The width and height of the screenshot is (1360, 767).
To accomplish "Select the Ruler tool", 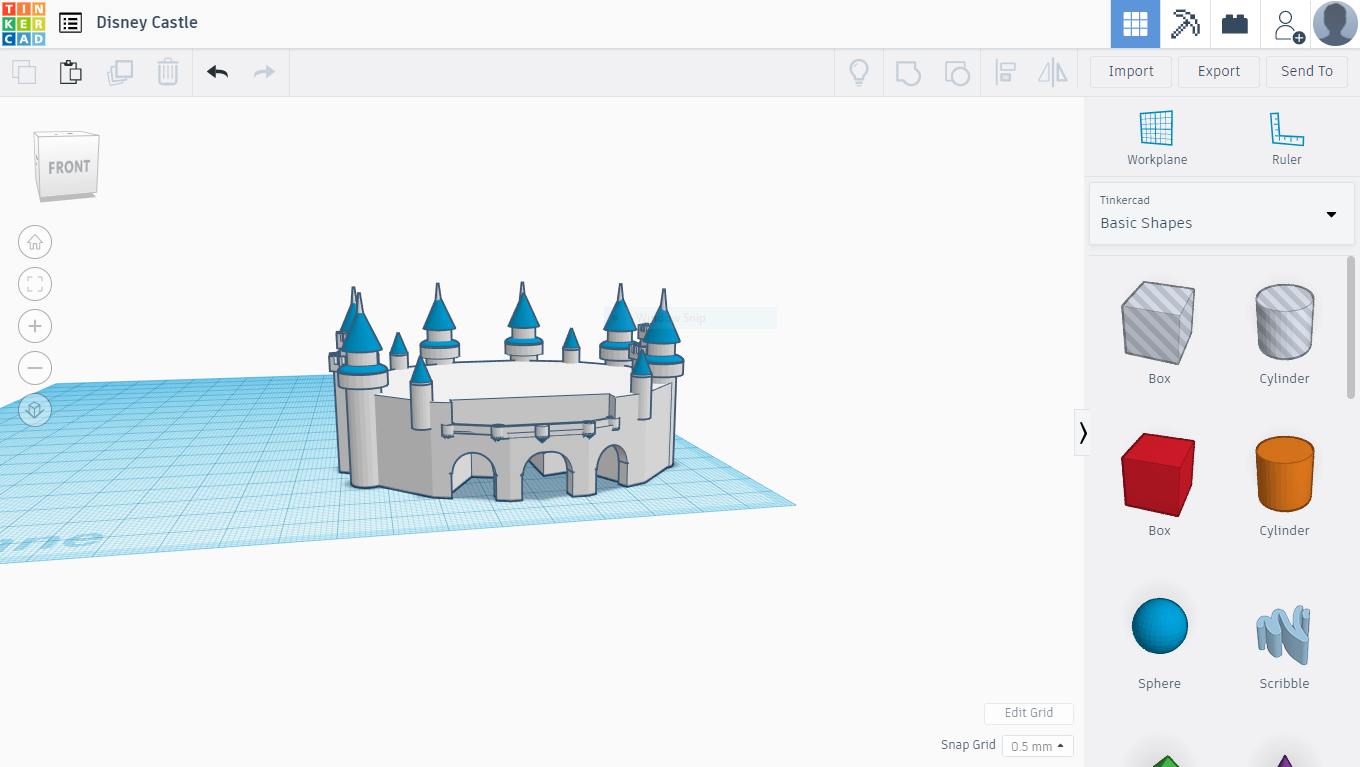I will 1286,138.
